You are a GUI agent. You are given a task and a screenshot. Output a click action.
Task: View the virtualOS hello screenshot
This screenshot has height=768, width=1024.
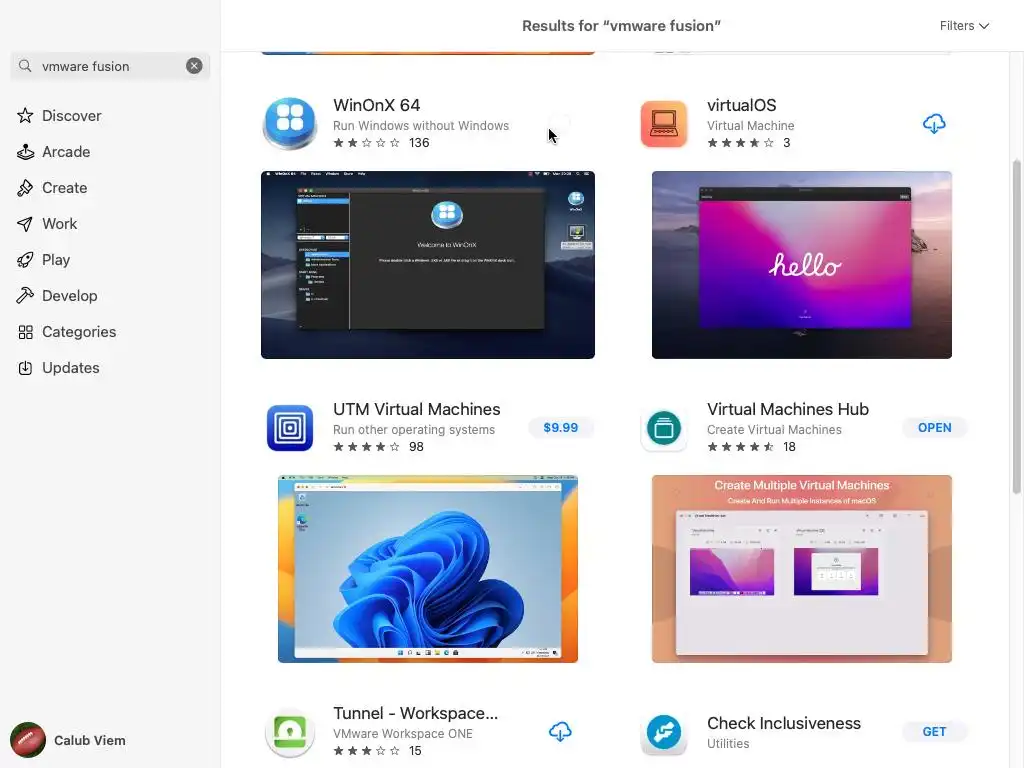(x=801, y=264)
